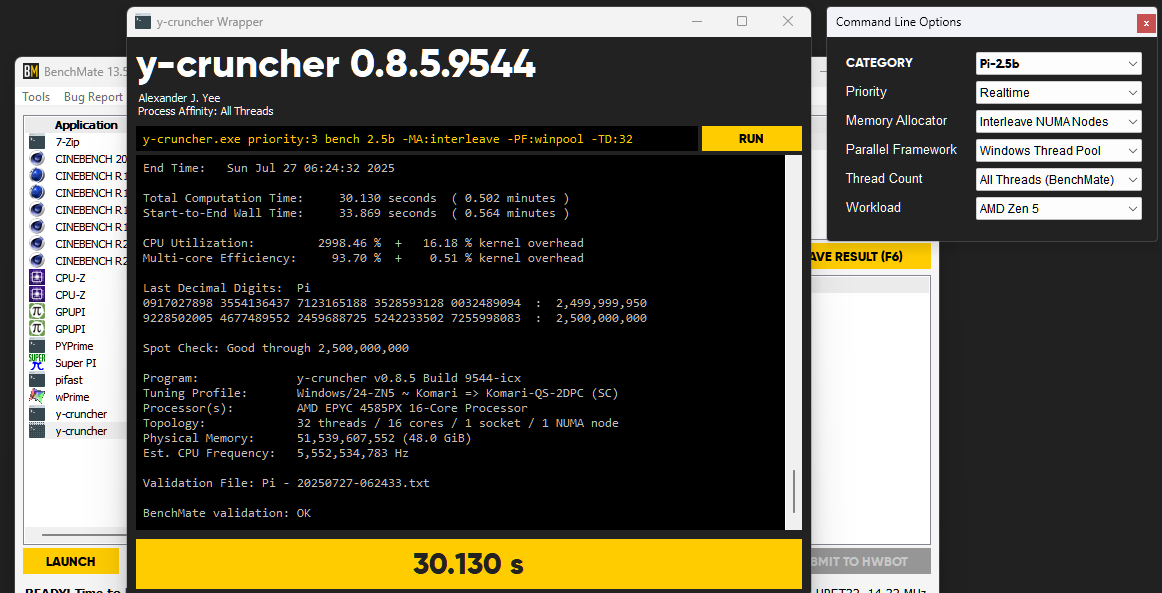Open the Workload dropdown showing AMD Zen 5
Image resolution: width=1162 pixels, height=593 pixels.
[1059, 209]
